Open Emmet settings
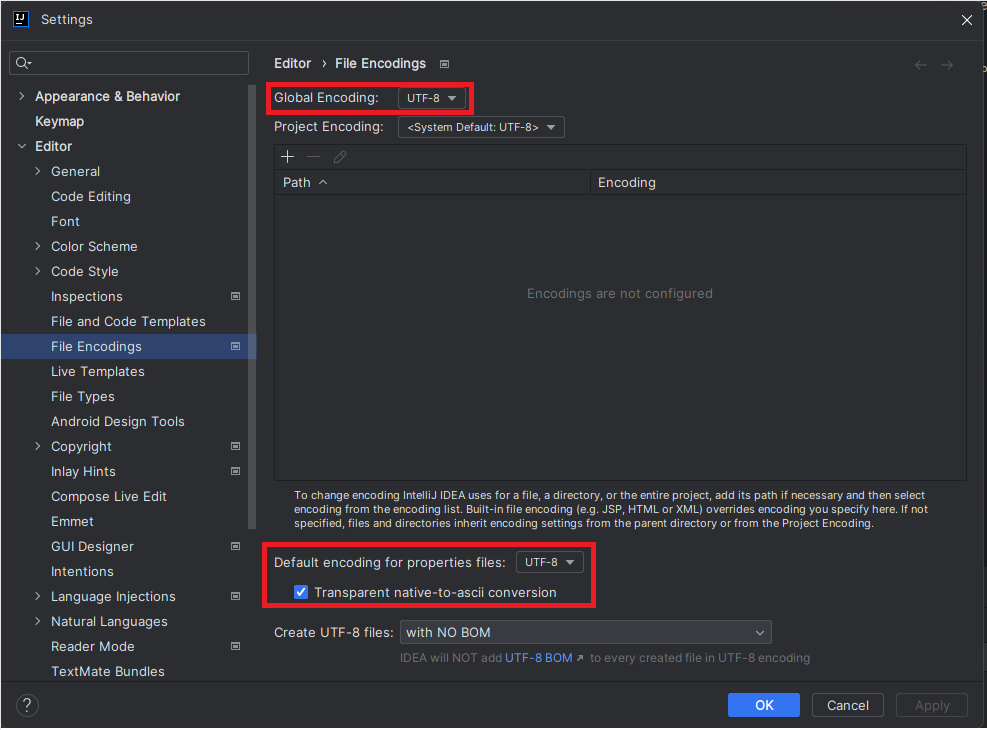Image resolution: width=987 pixels, height=730 pixels. 72,522
